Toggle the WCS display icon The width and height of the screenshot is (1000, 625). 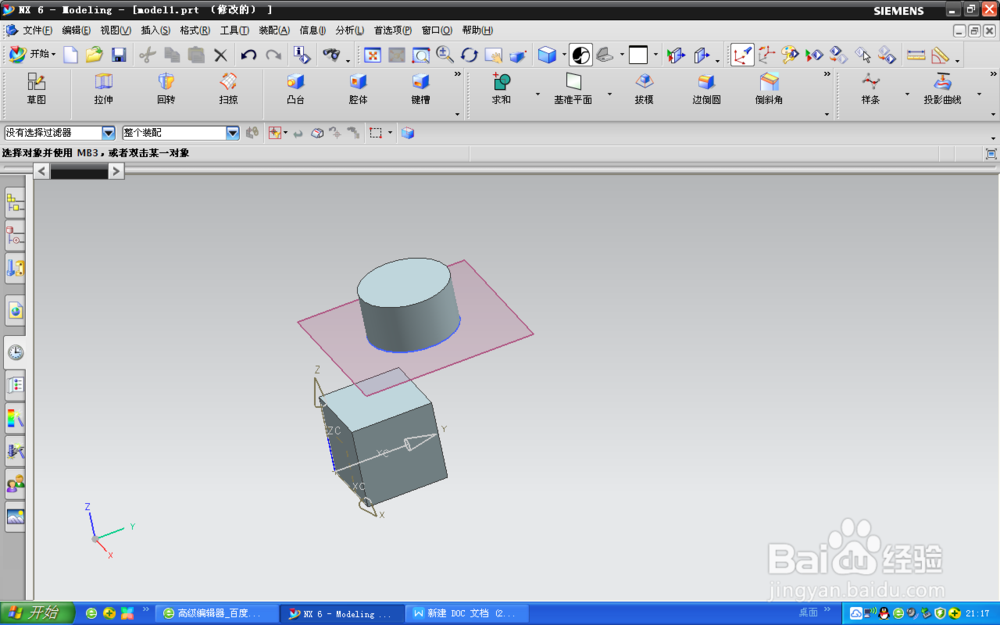(742, 55)
